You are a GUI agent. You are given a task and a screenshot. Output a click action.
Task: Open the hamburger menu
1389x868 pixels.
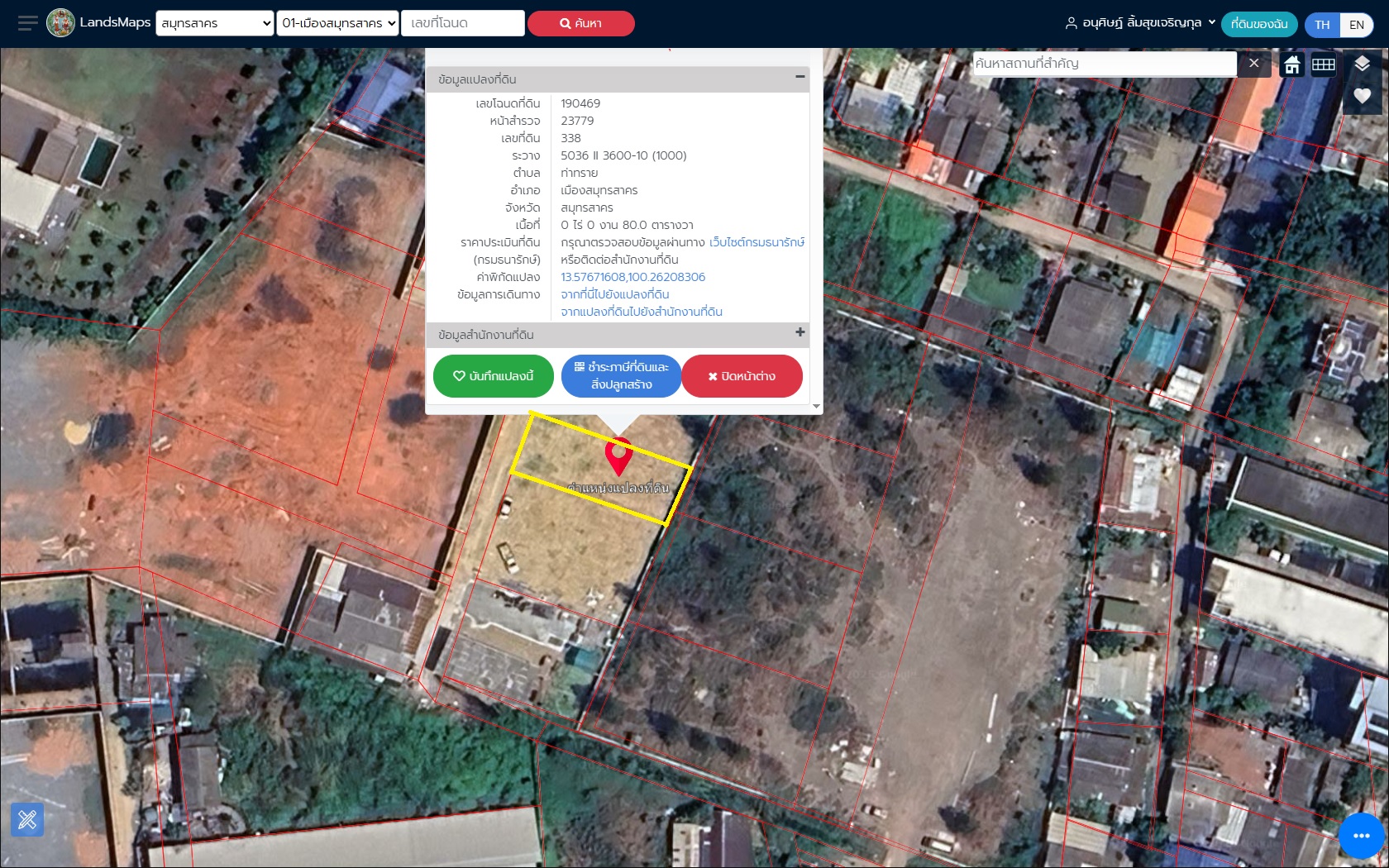[27, 23]
